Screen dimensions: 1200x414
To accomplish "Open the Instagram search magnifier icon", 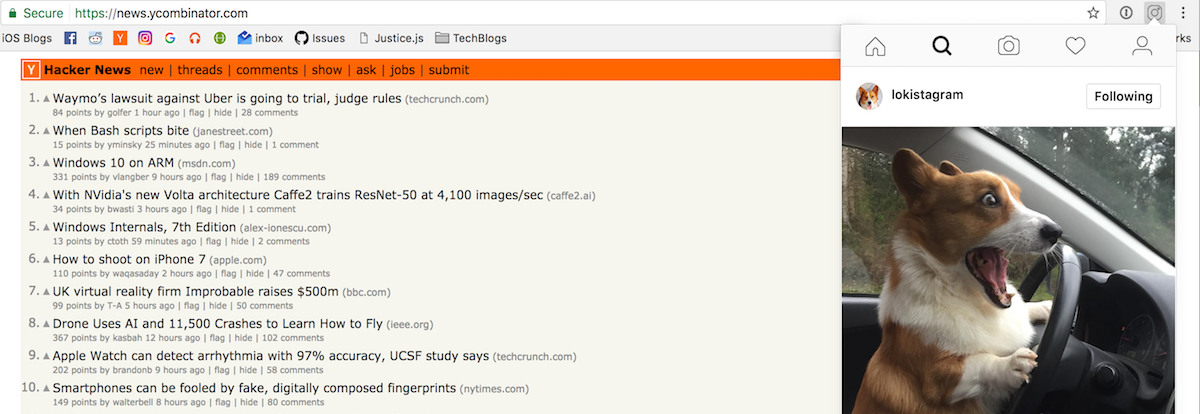I will (x=941, y=46).
